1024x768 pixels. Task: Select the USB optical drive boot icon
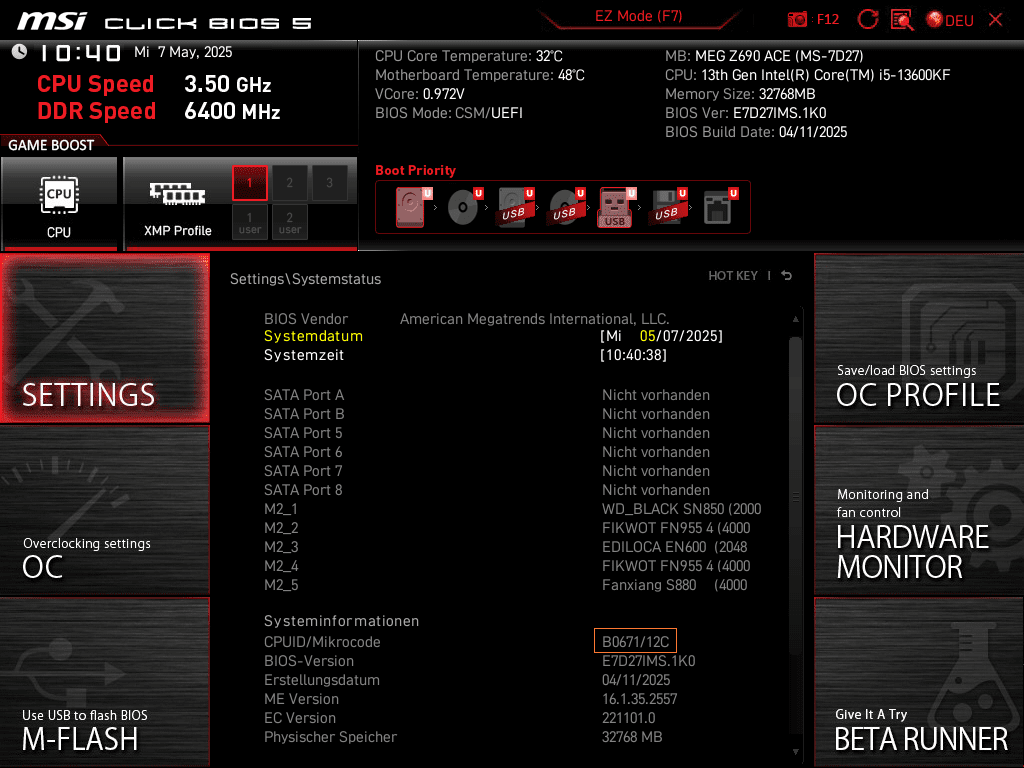567,207
